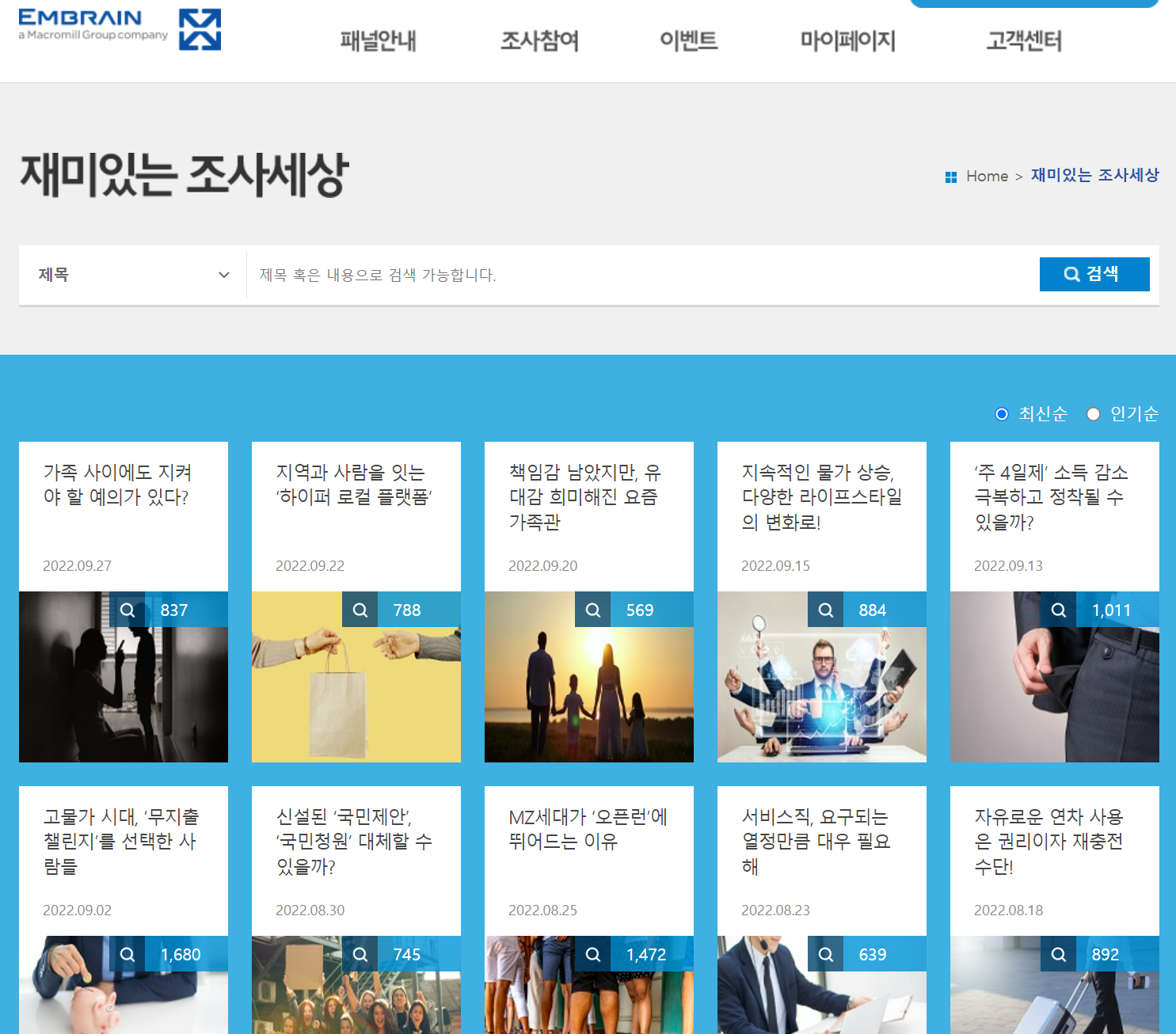Open the 마이페이지 menu

pos(848,40)
